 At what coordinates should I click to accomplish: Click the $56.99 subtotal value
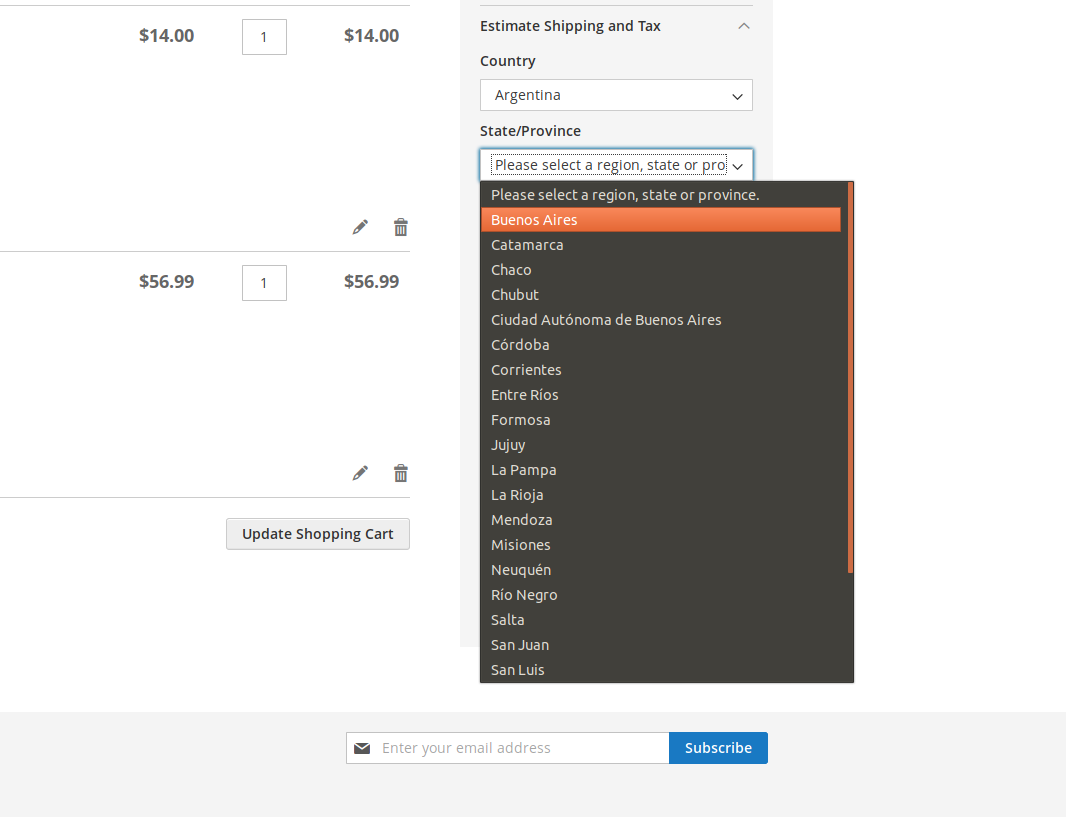tap(371, 282)
